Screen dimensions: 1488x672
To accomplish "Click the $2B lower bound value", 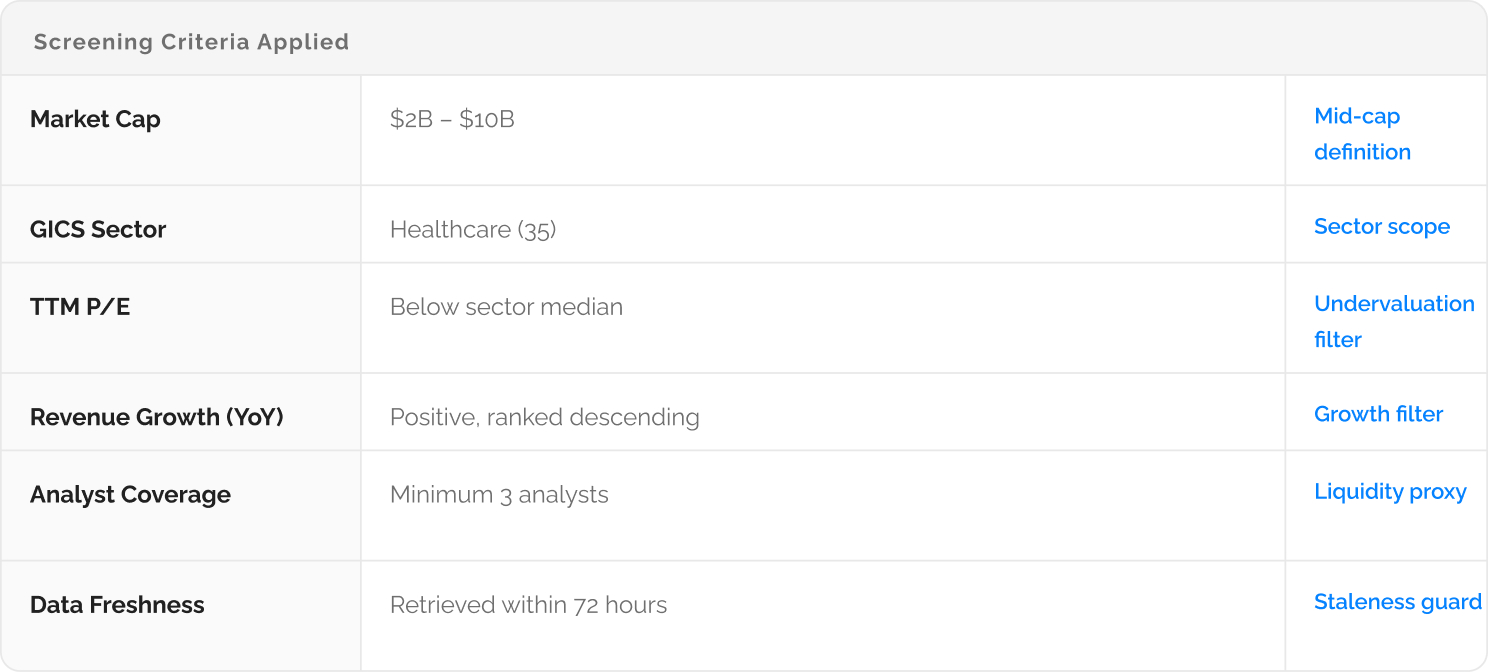I will click(x=410, y=120).
